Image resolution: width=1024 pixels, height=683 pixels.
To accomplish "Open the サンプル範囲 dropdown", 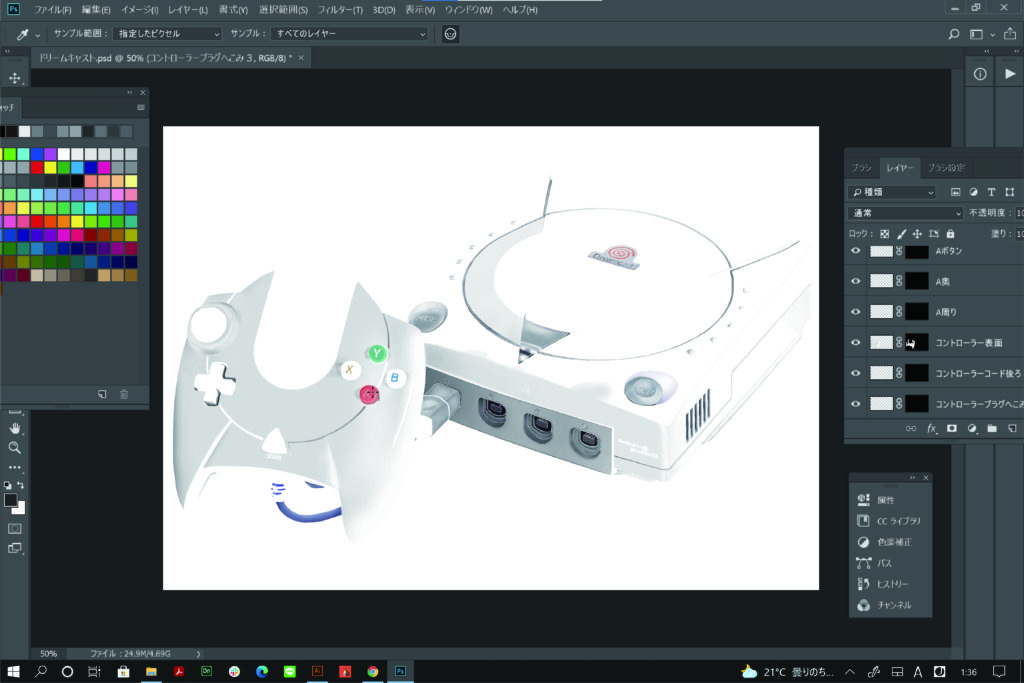I will tap(163, 34).
